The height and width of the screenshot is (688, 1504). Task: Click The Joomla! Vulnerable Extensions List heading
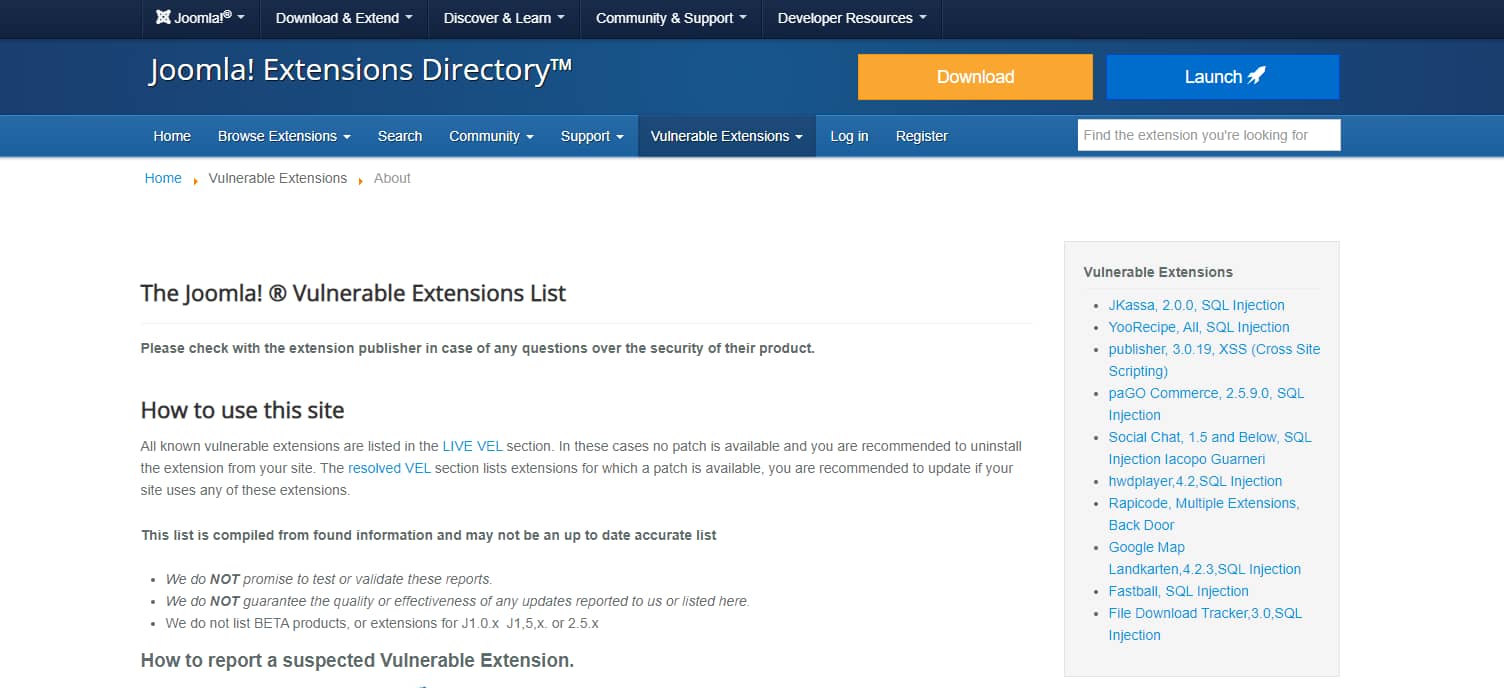(x=353, y=293)
